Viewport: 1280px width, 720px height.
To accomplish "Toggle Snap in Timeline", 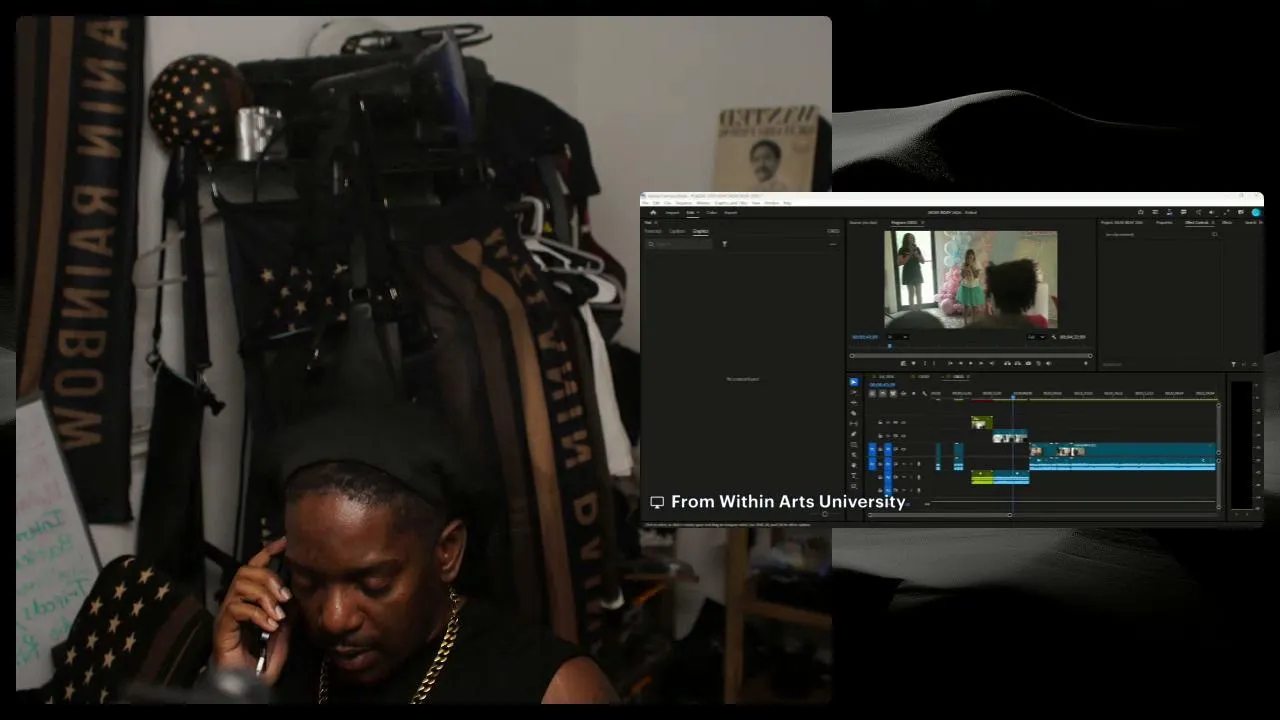I will click(x=883, y=393).
